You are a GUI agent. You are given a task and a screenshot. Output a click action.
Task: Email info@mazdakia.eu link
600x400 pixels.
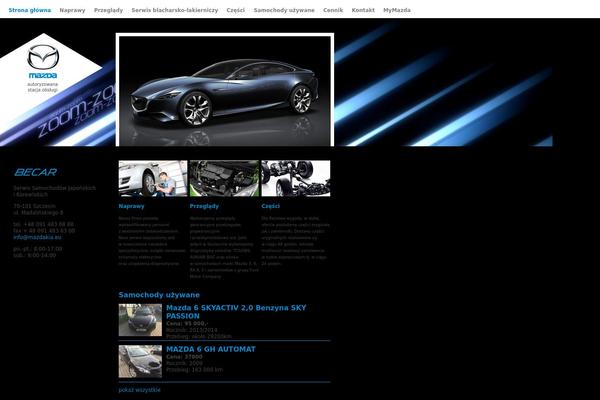pyautogui.click(x=37, y=237)
